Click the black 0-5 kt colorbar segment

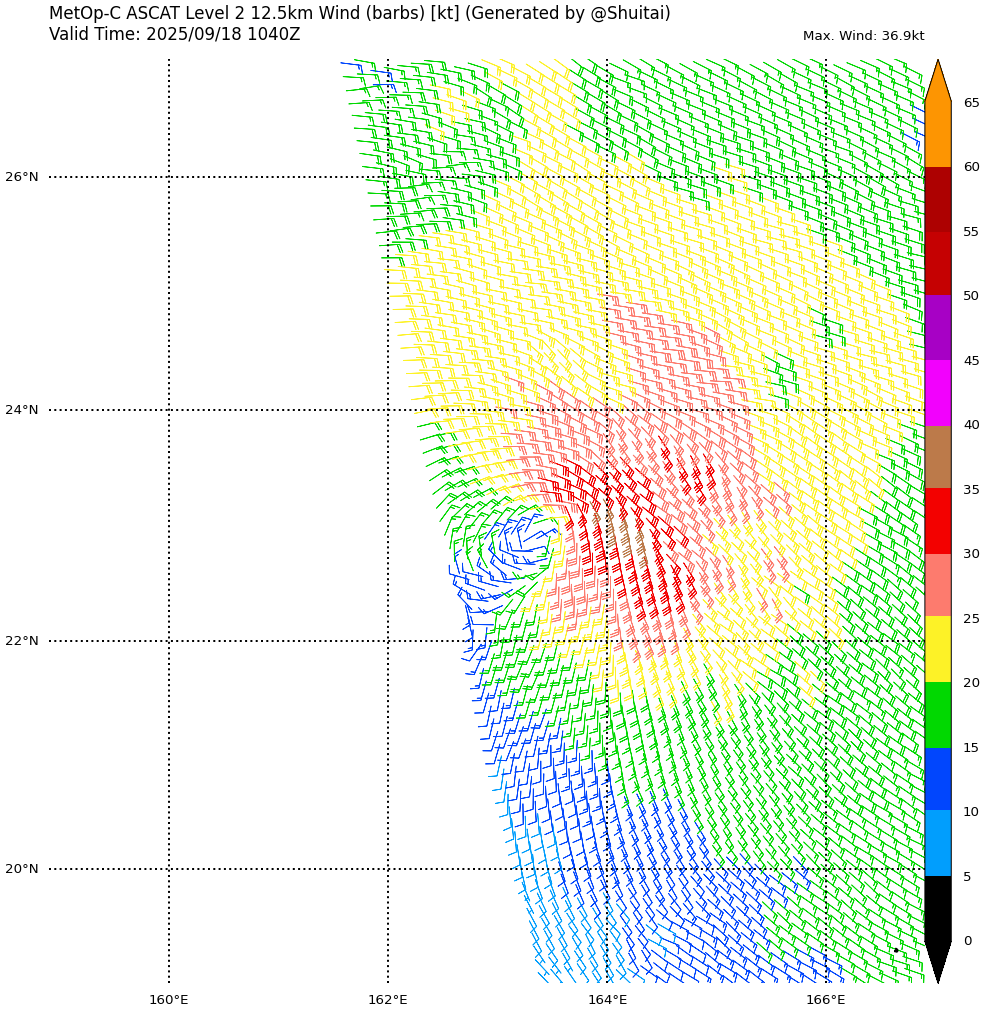click(x=938, y=908)
